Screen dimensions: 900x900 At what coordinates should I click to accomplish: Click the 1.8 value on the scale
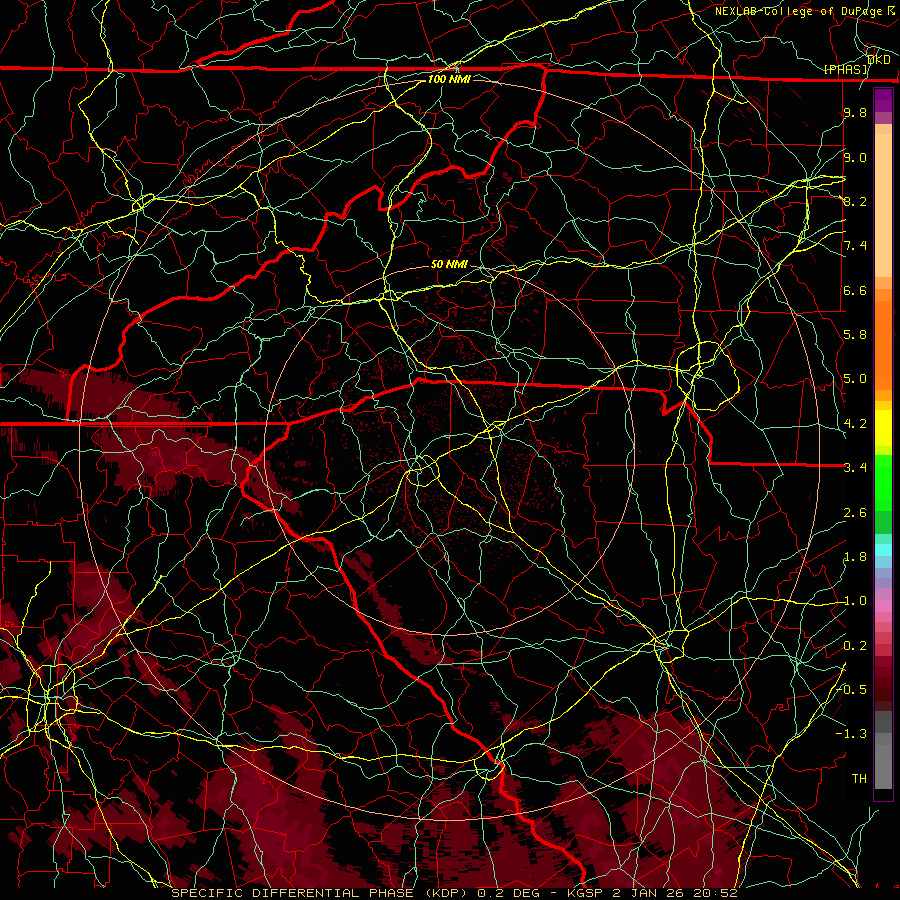(x=855, y=556)
